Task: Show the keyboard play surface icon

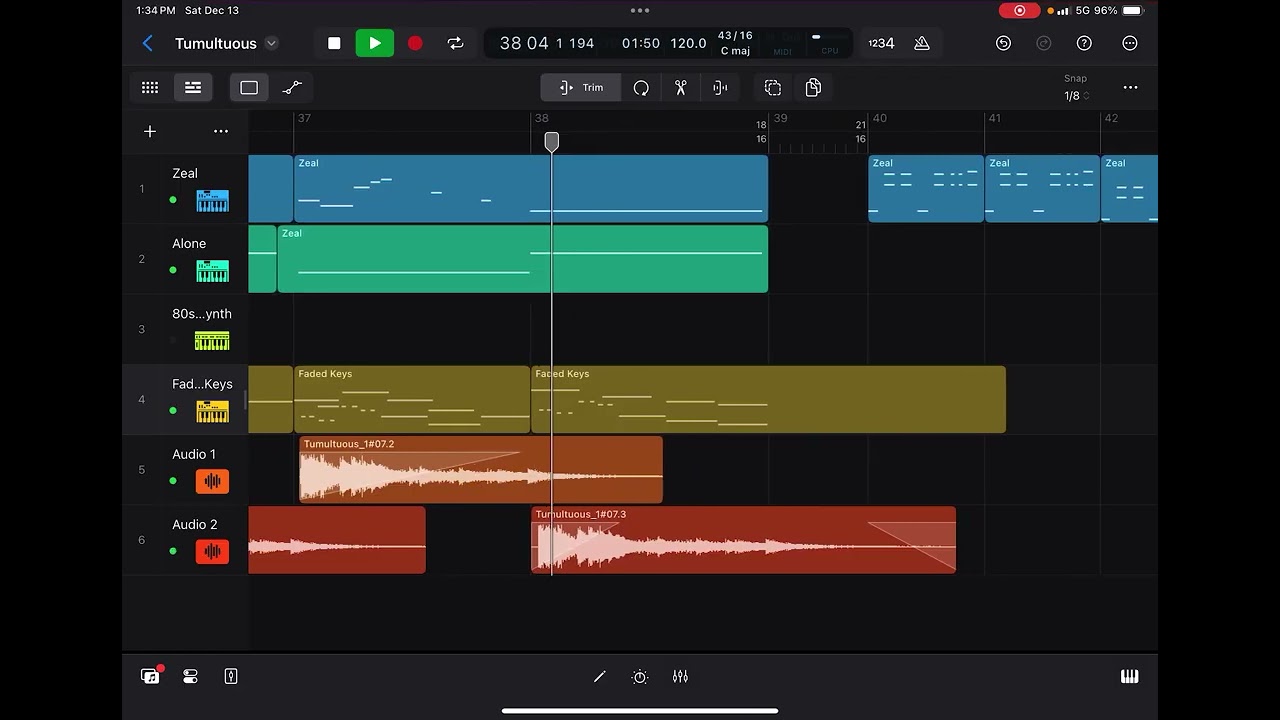Action: (x=1129, y=677)
